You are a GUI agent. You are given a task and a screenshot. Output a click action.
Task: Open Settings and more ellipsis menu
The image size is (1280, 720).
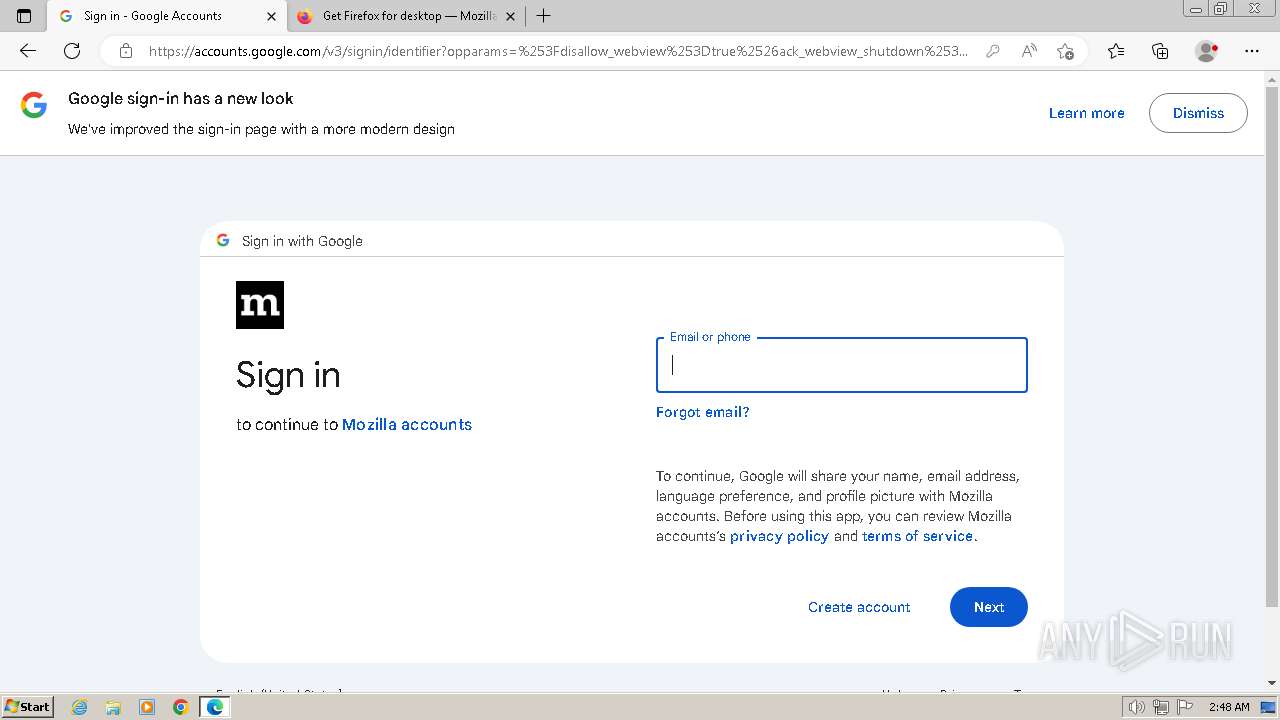point(1252,51)
